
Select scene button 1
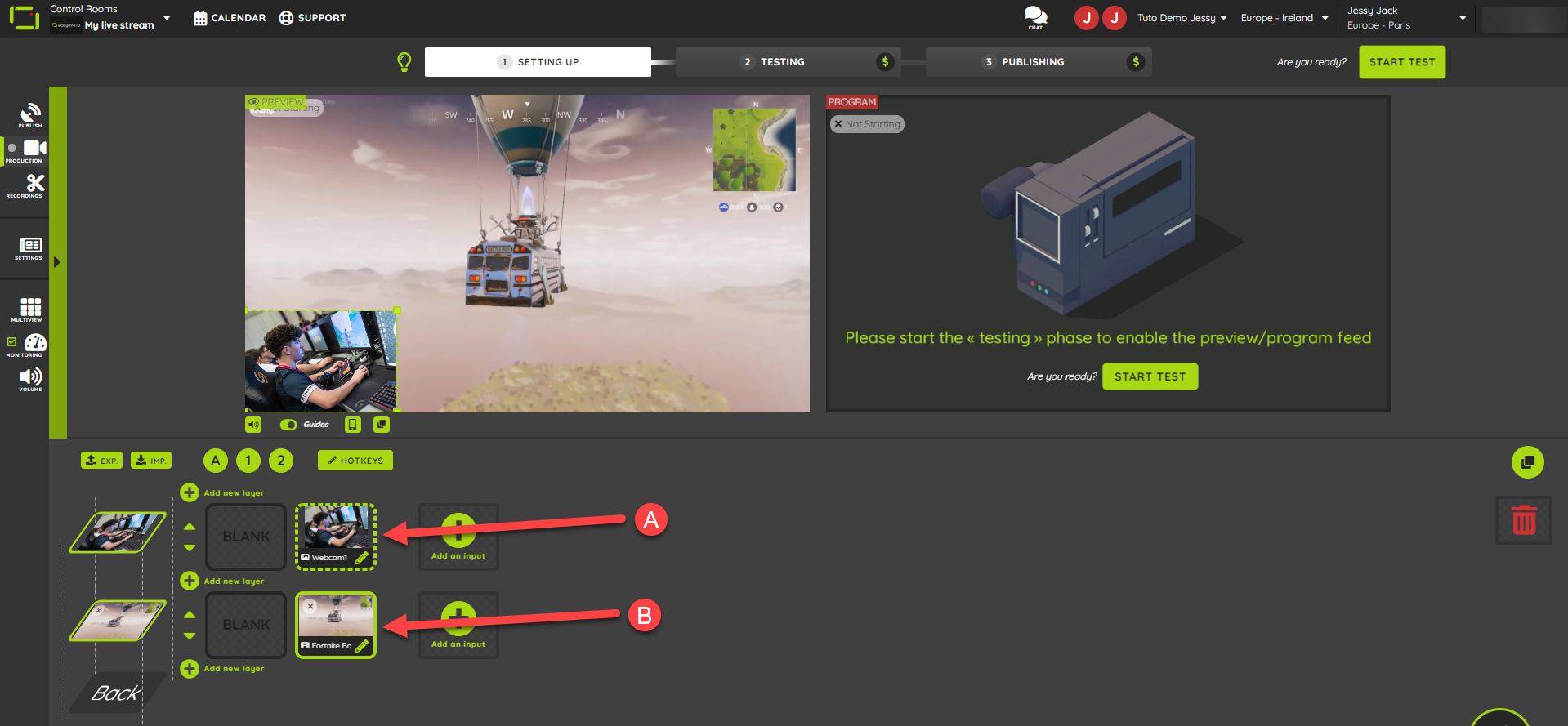point(248,461)
